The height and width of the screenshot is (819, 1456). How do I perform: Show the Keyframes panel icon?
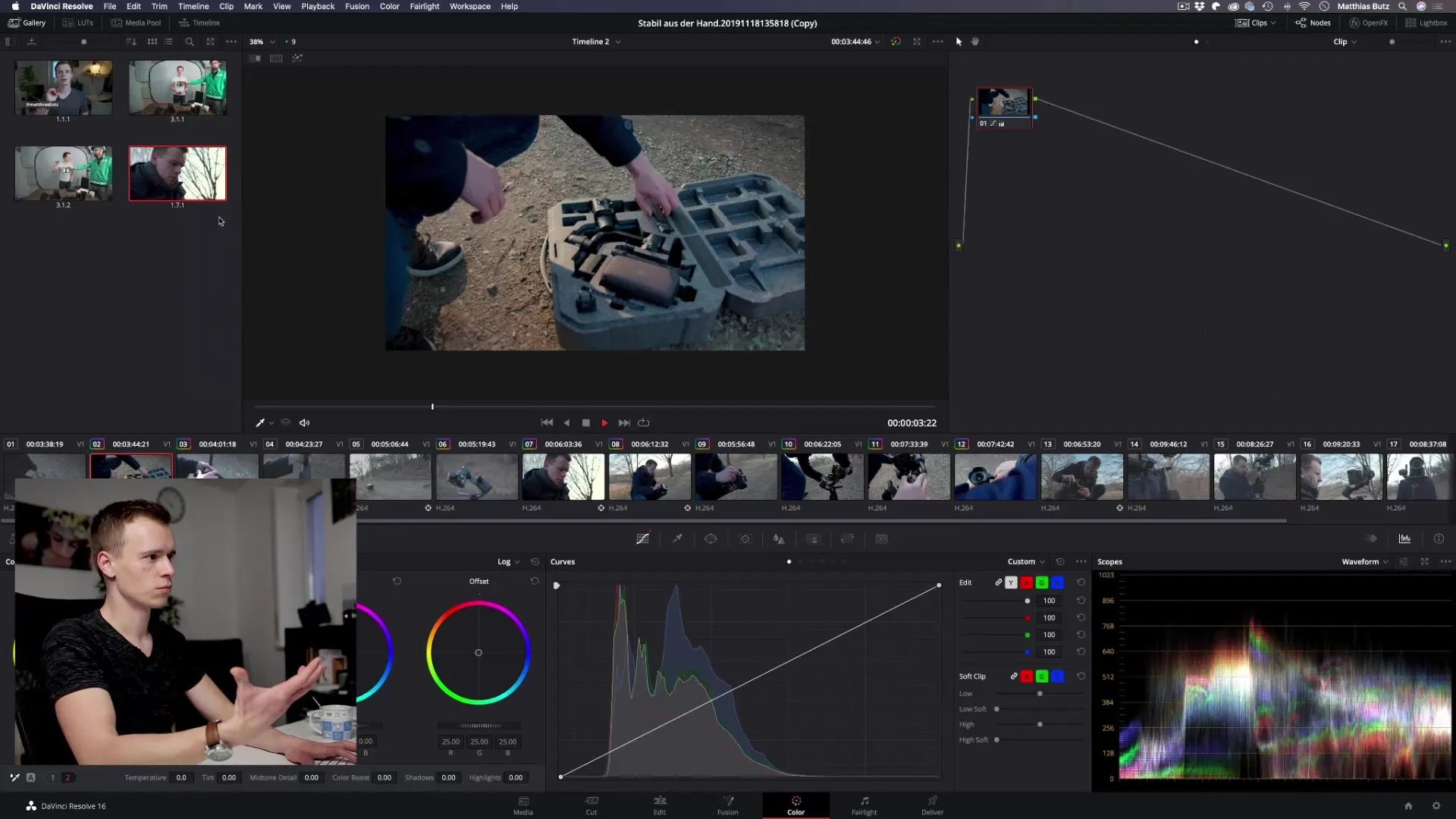tap(1371, 538)
